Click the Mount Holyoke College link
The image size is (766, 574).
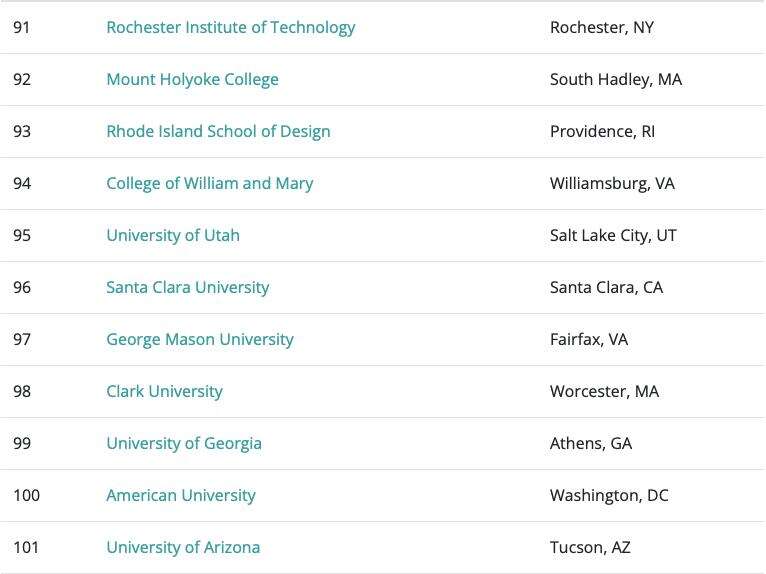tap(192, 80)
